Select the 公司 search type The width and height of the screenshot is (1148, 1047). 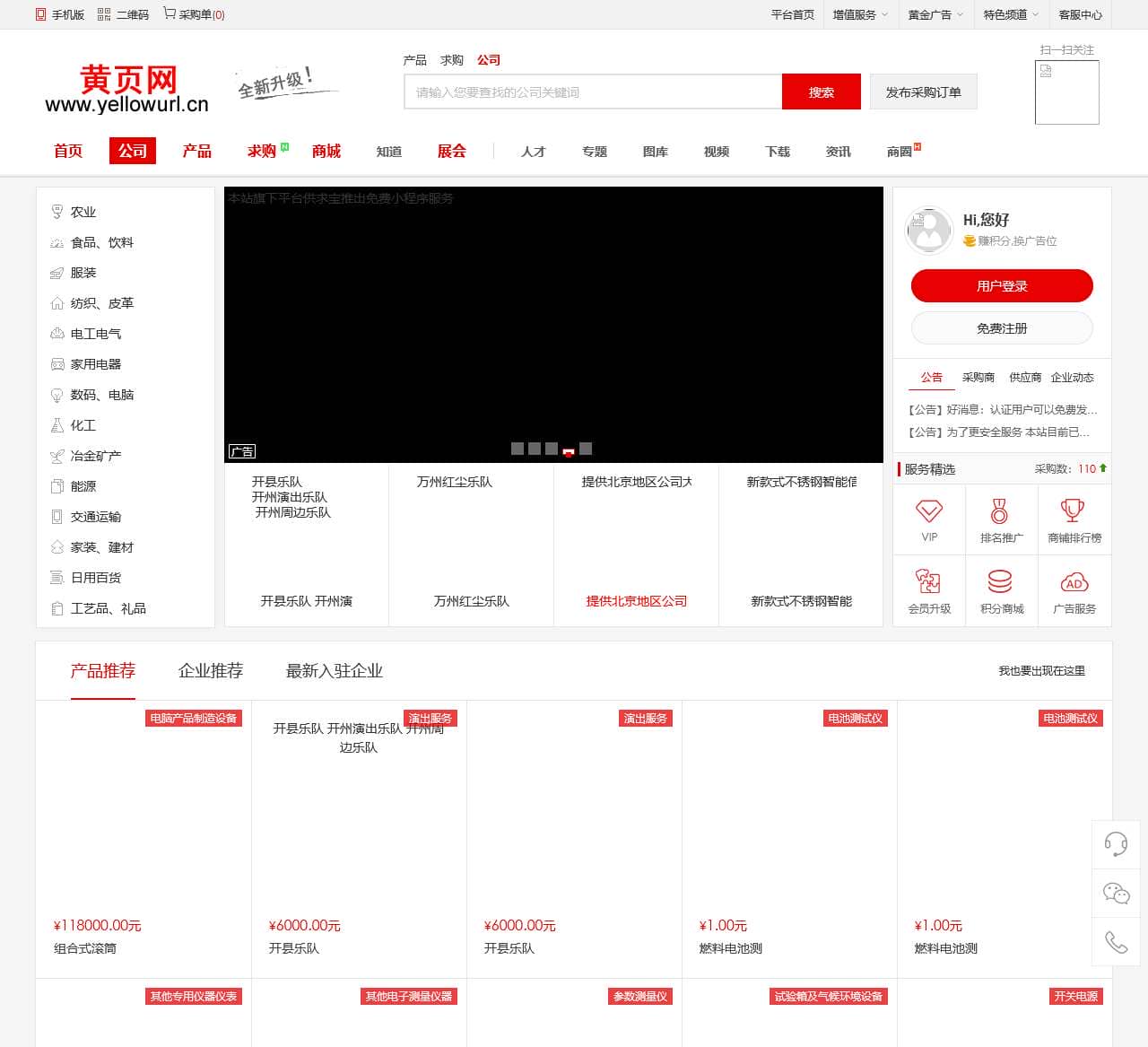click(489, 60)
